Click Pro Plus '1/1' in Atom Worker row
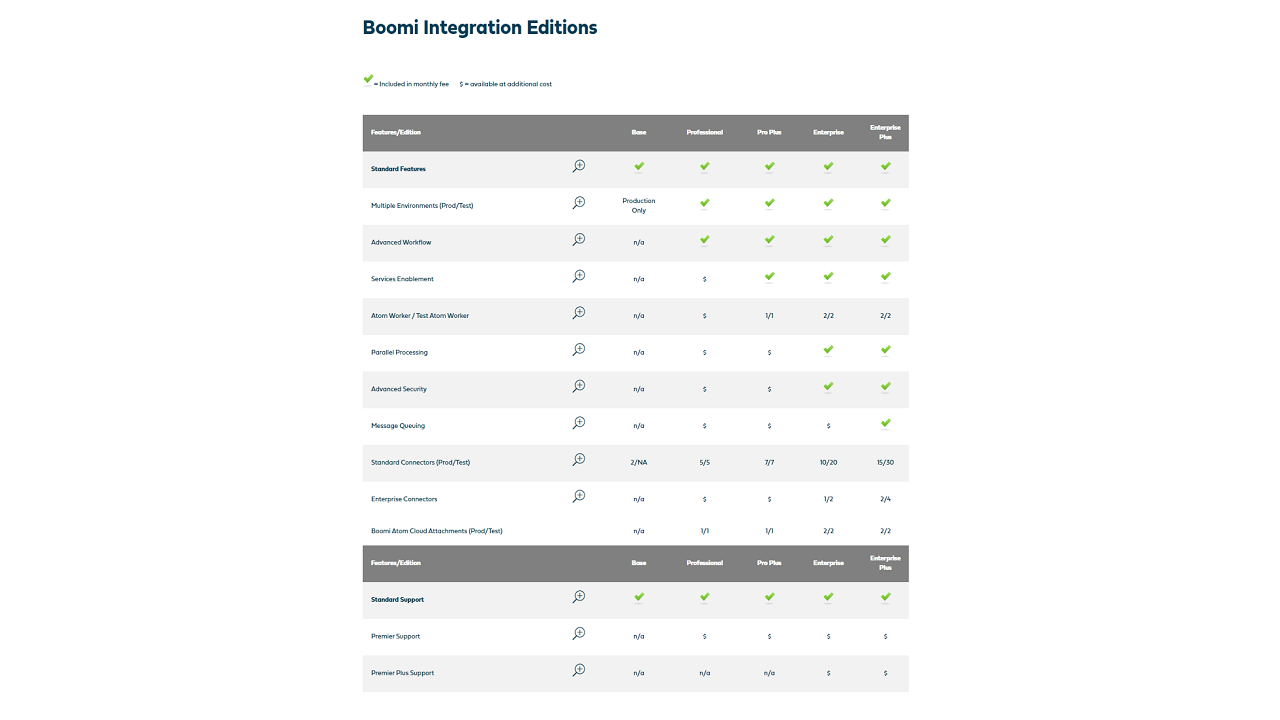 [x=769, y=316]
